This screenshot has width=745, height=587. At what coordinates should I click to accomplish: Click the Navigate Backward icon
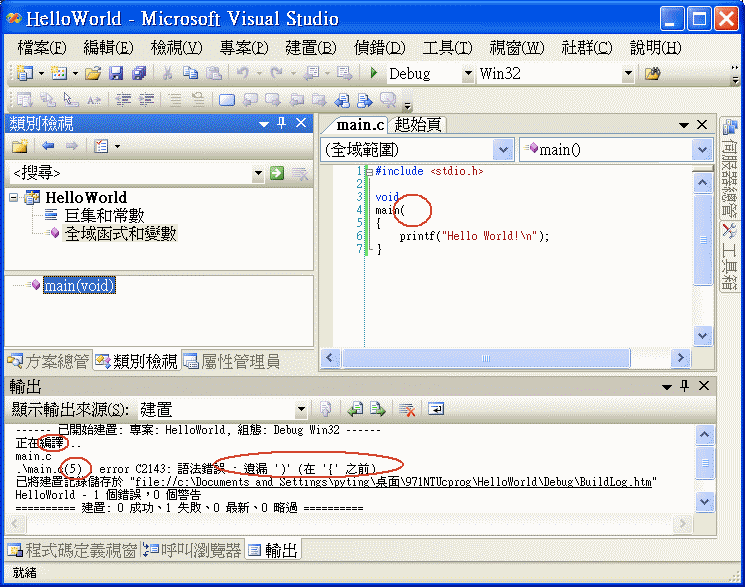[x=311, y=73]
